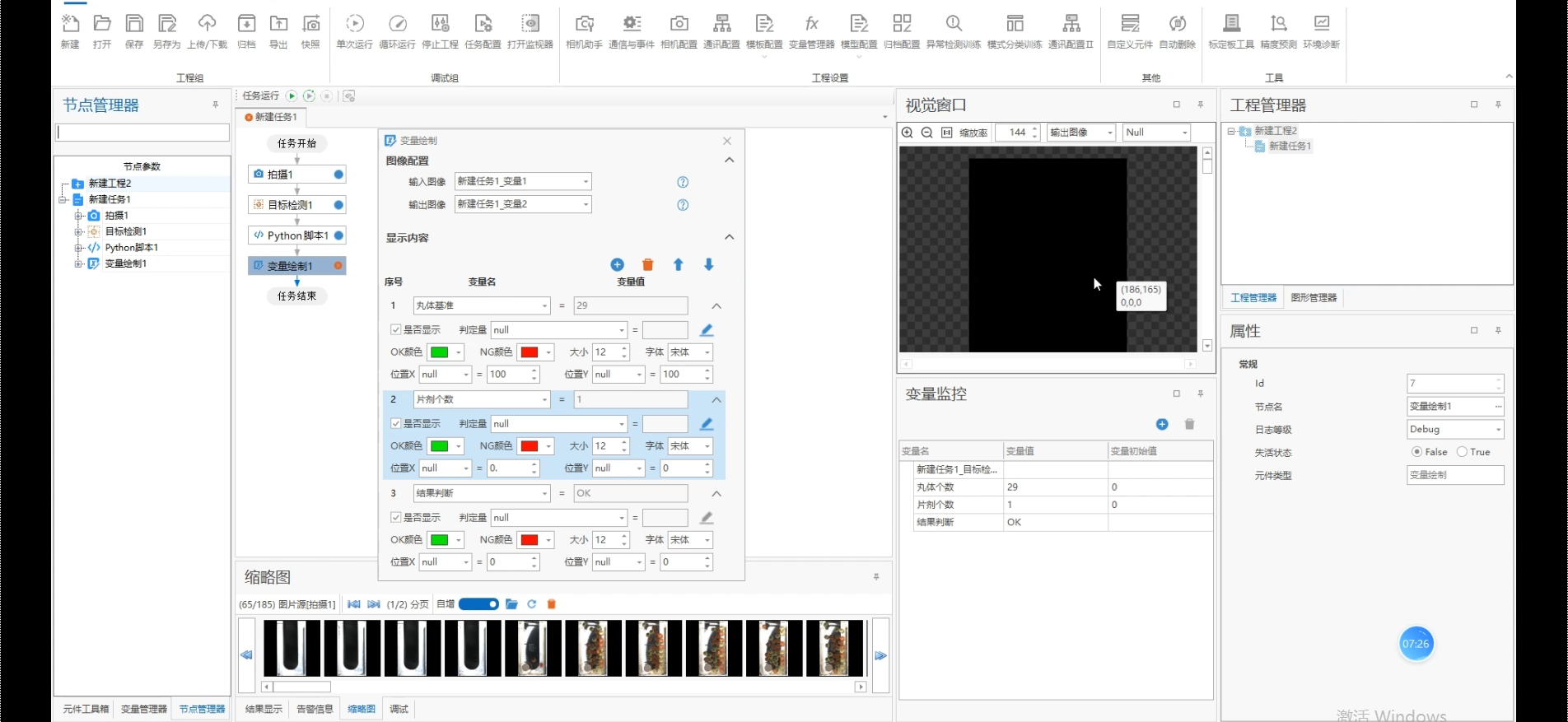Click 自动删除 auto delete icon
Viewport: 1568px width, 722px height.
[1177, 30]
